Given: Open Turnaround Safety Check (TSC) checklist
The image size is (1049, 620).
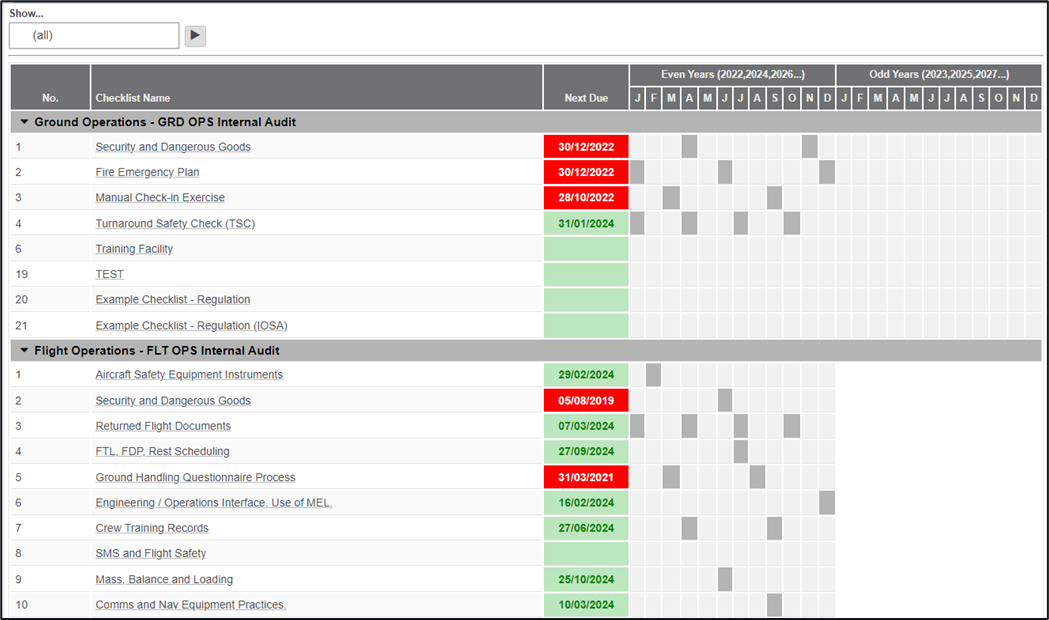Looking at the screenshot, I should coord(175,224).
